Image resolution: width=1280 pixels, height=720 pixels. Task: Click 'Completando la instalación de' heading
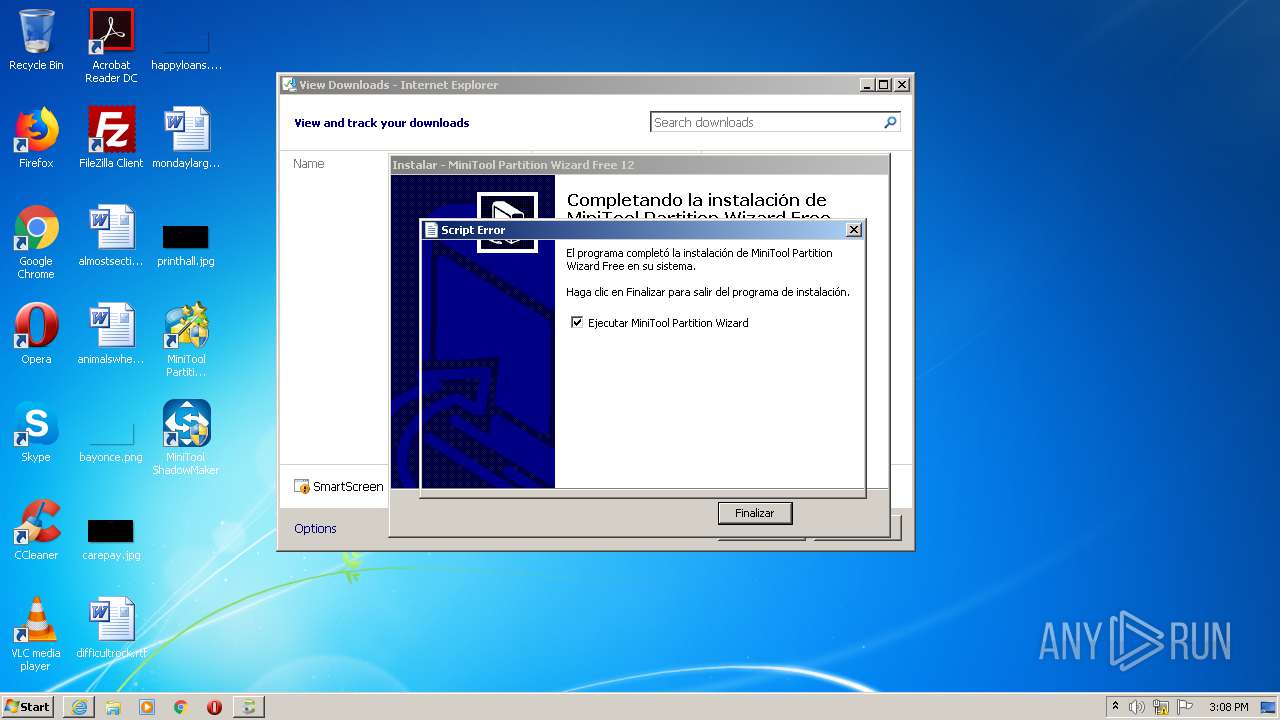point(697,200)
